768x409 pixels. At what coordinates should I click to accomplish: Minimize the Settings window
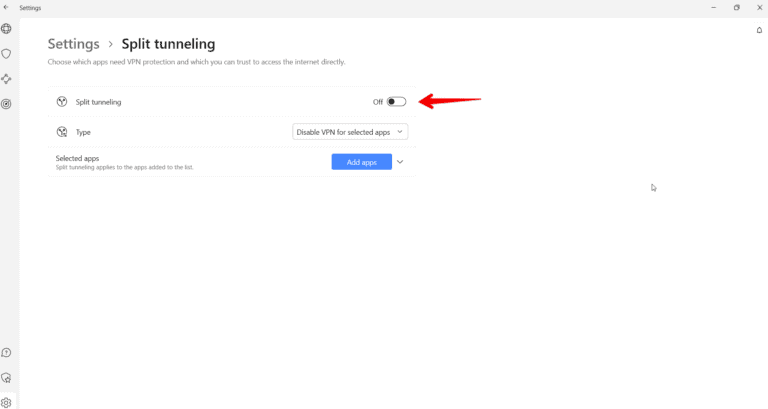pyautogui.click(x=712, y=7)
